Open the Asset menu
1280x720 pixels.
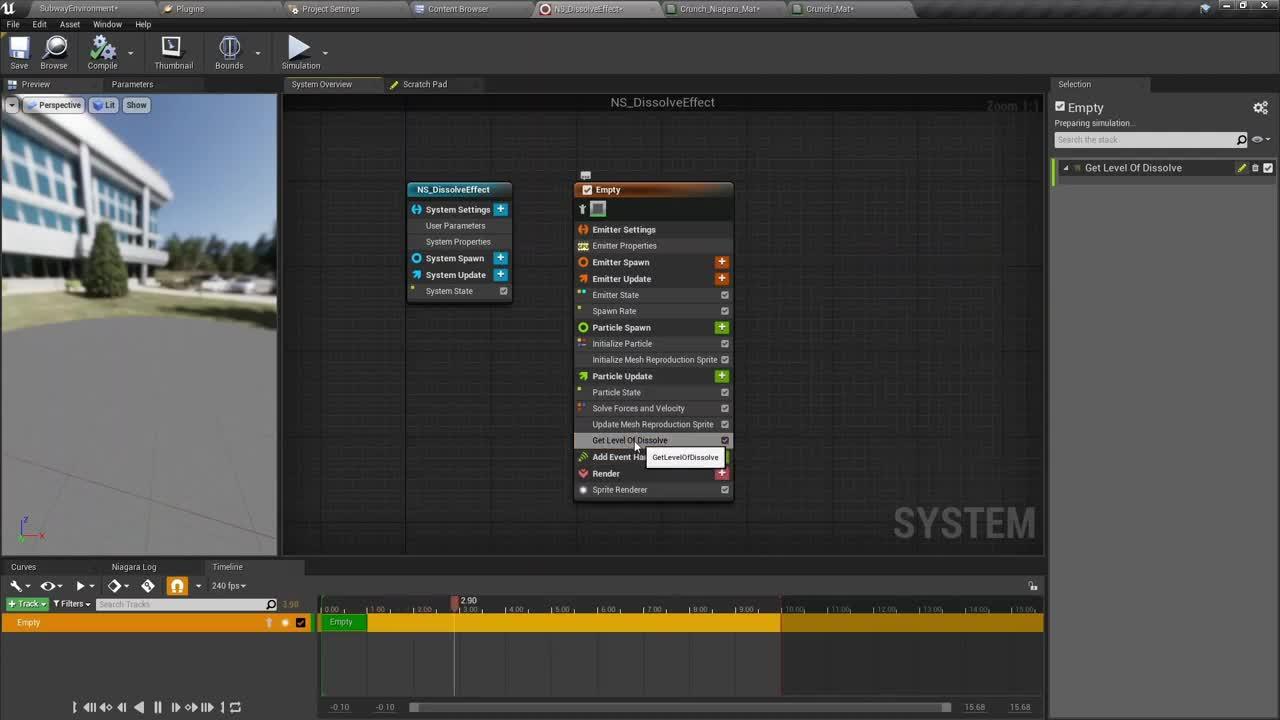pyautogui.click(x=70, y=24)
